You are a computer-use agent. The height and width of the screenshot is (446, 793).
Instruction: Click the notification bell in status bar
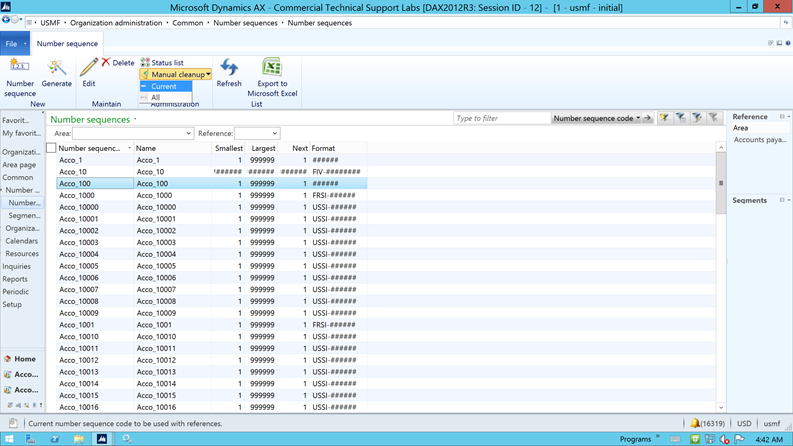tap(695, 424)
